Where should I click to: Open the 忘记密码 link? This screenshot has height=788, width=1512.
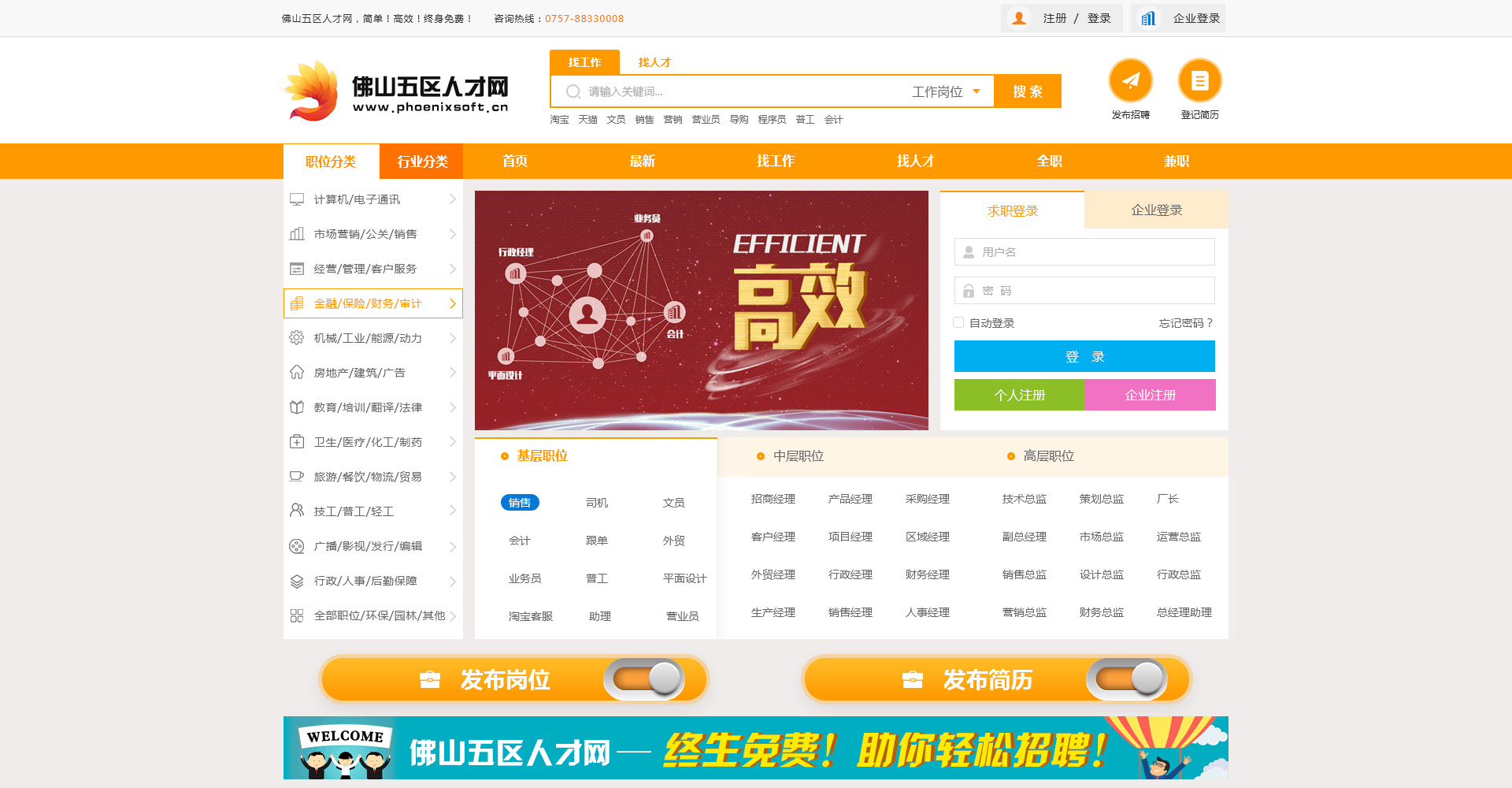point(1185,323)
